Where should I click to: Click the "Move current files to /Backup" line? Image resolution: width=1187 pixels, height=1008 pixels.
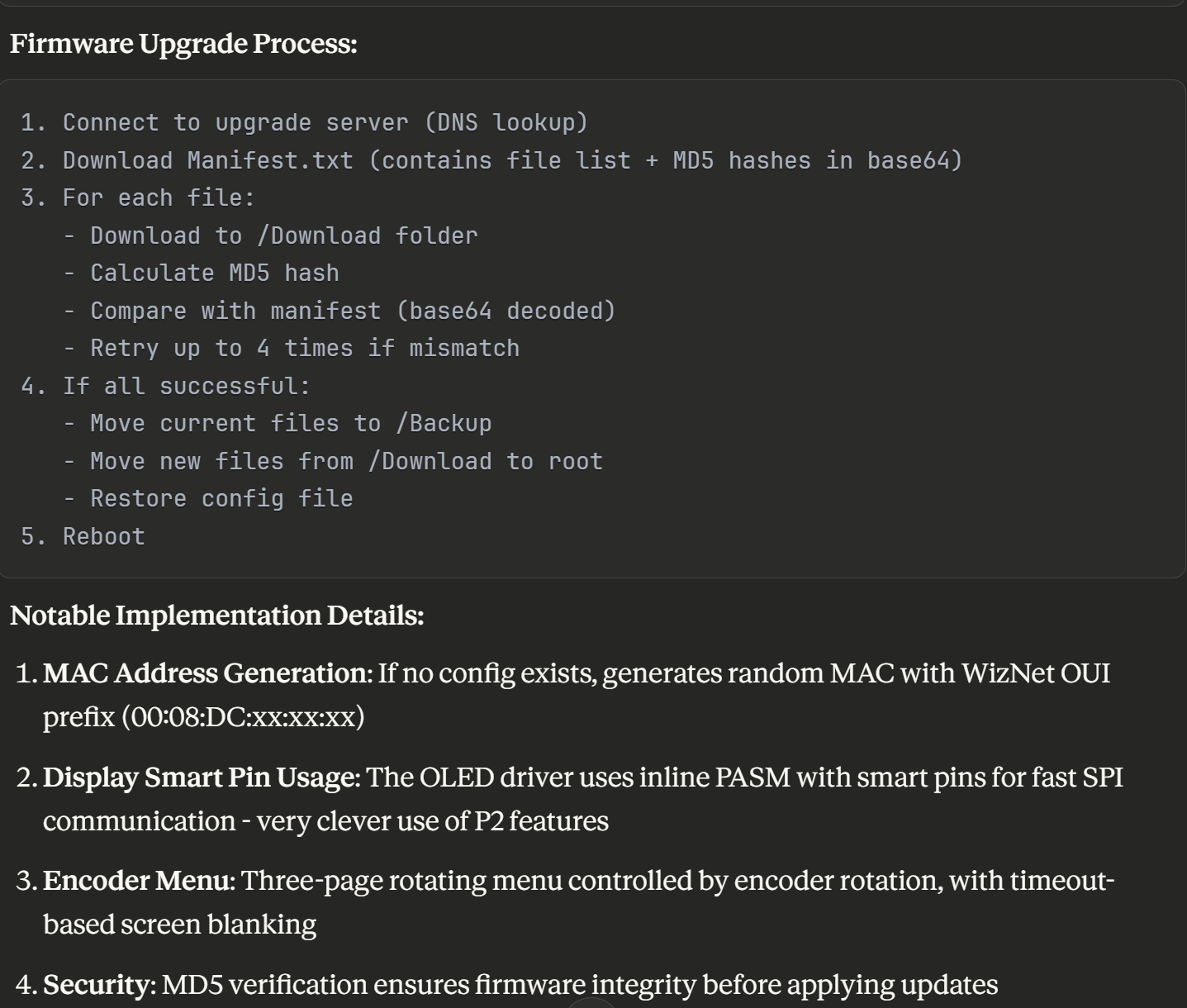tap(290, 424)
